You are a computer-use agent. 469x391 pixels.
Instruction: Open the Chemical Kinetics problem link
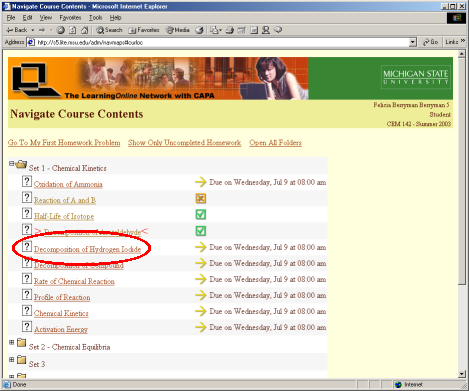point(61,313)
